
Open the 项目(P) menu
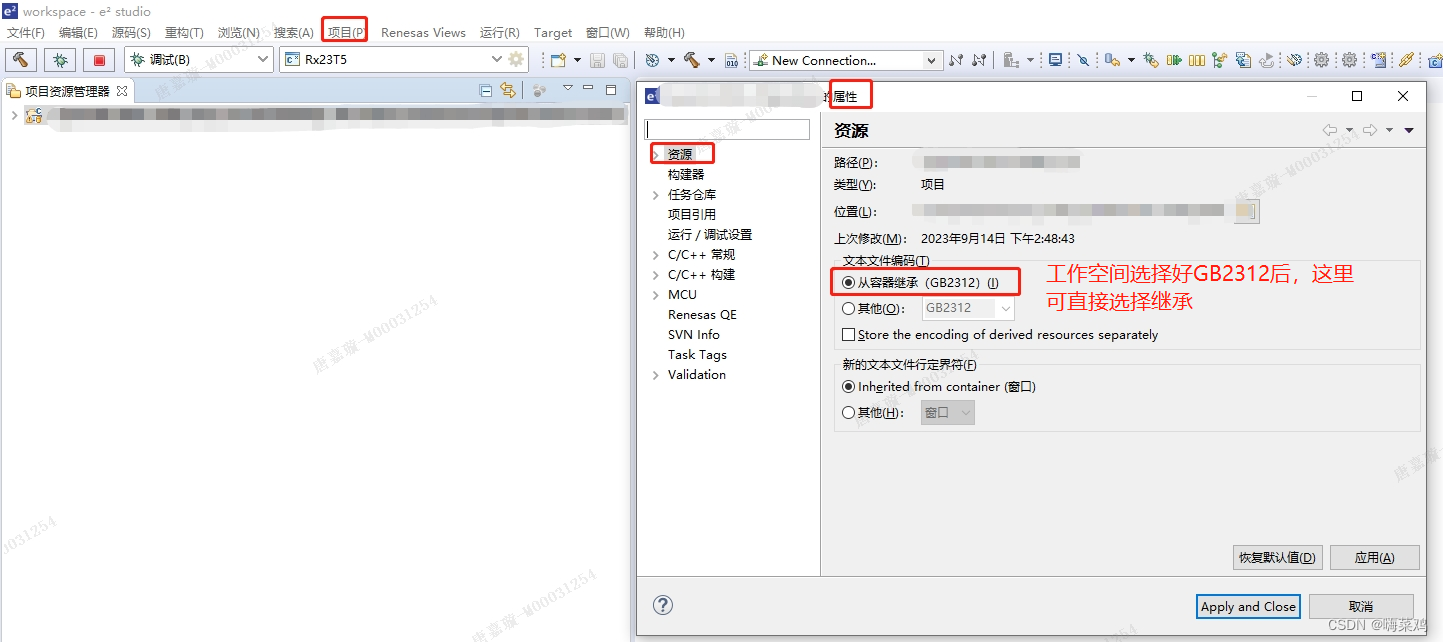(344, 32)
